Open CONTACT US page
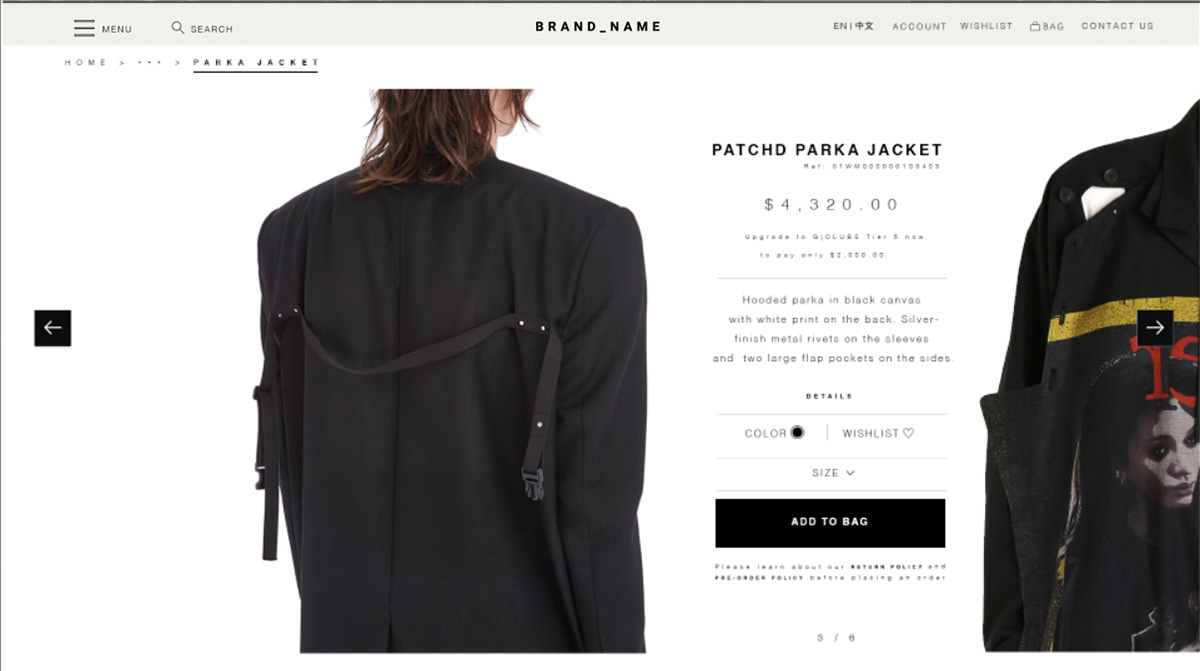Screen dimensions: 1200x671 (1117, 26)
